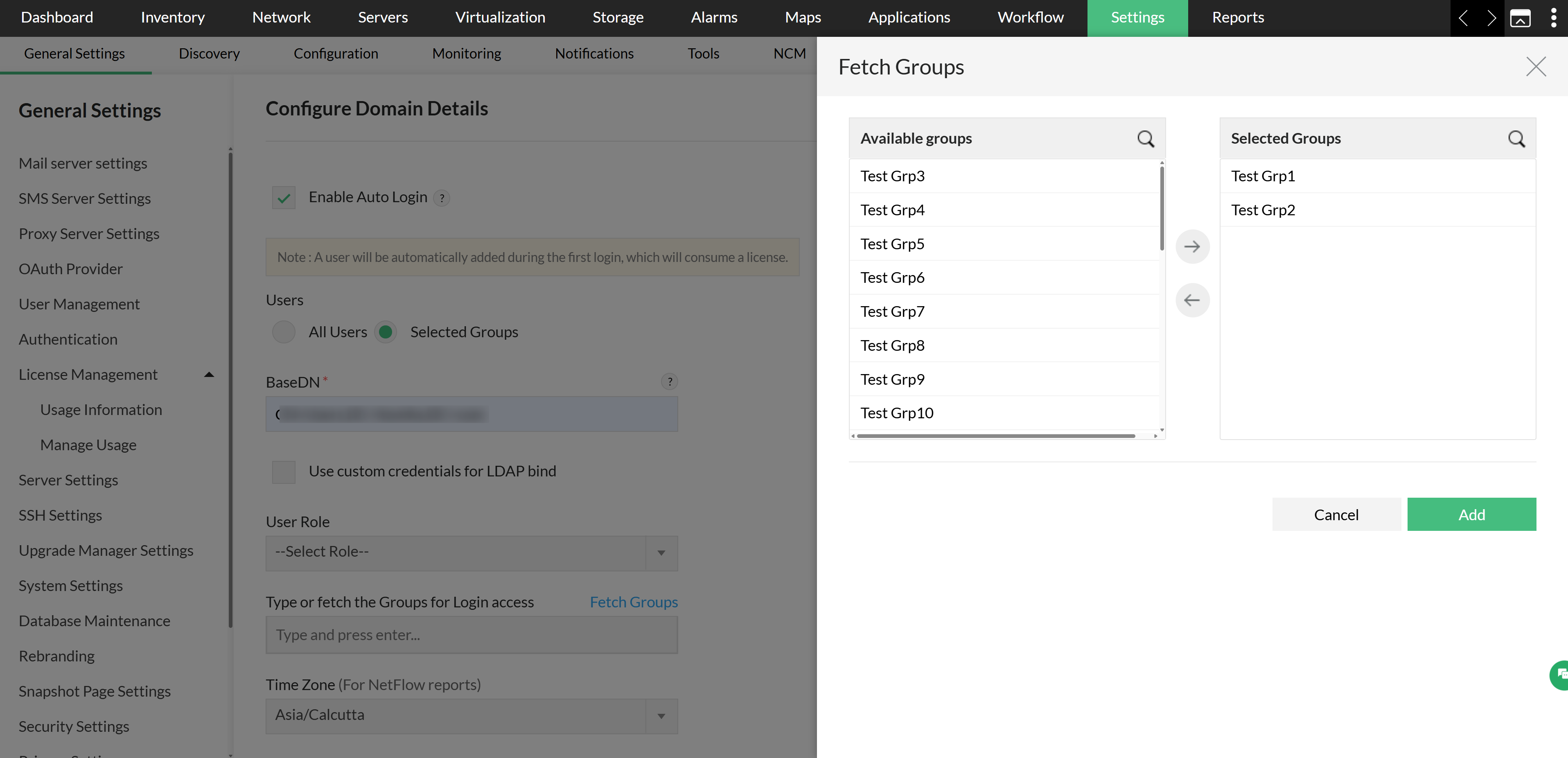Viewport: 1568px width, 758px height.
Task: Show help for Enable Auto Login
Action: click(x=442, y=198)
